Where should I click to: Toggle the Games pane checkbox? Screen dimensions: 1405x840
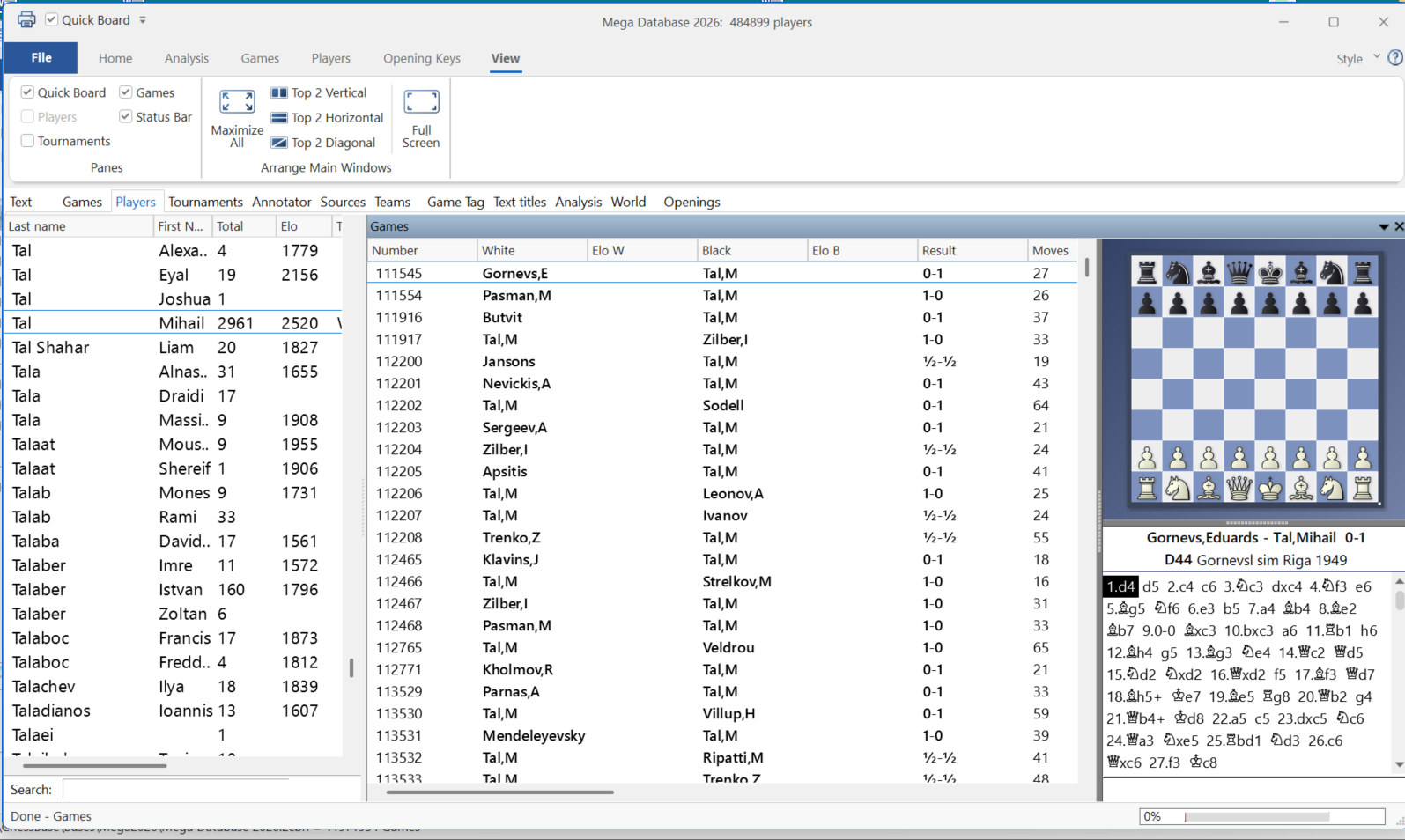(x=126, y=92)
